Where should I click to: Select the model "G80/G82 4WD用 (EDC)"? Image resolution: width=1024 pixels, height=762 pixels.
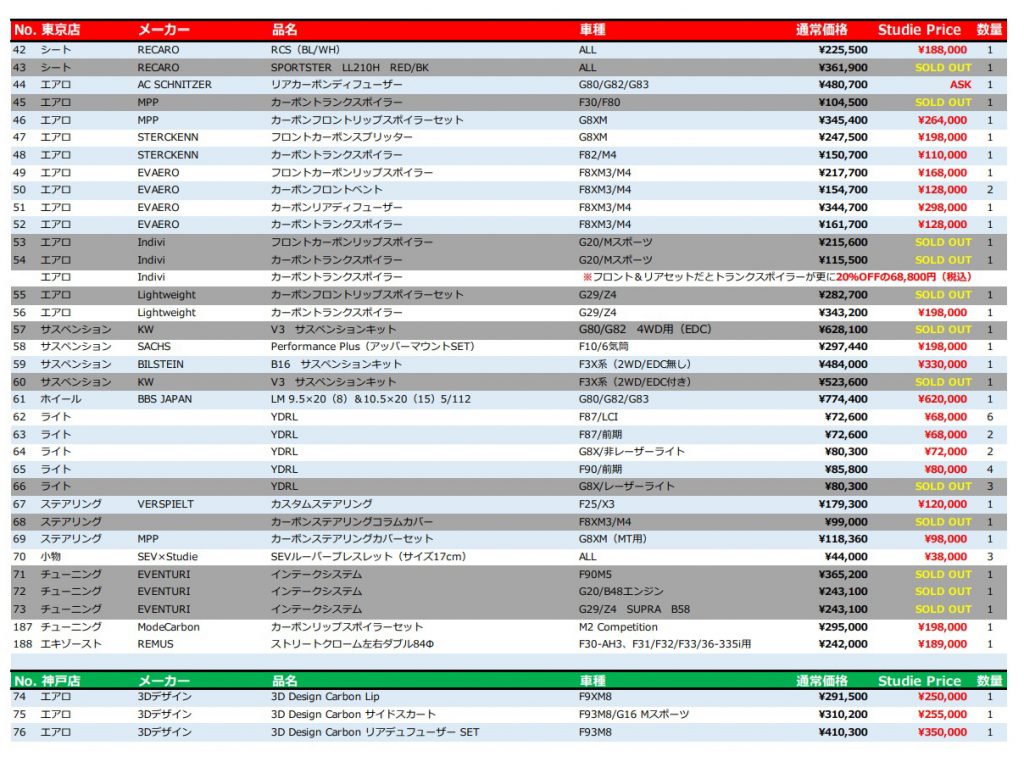pos(645,329)
